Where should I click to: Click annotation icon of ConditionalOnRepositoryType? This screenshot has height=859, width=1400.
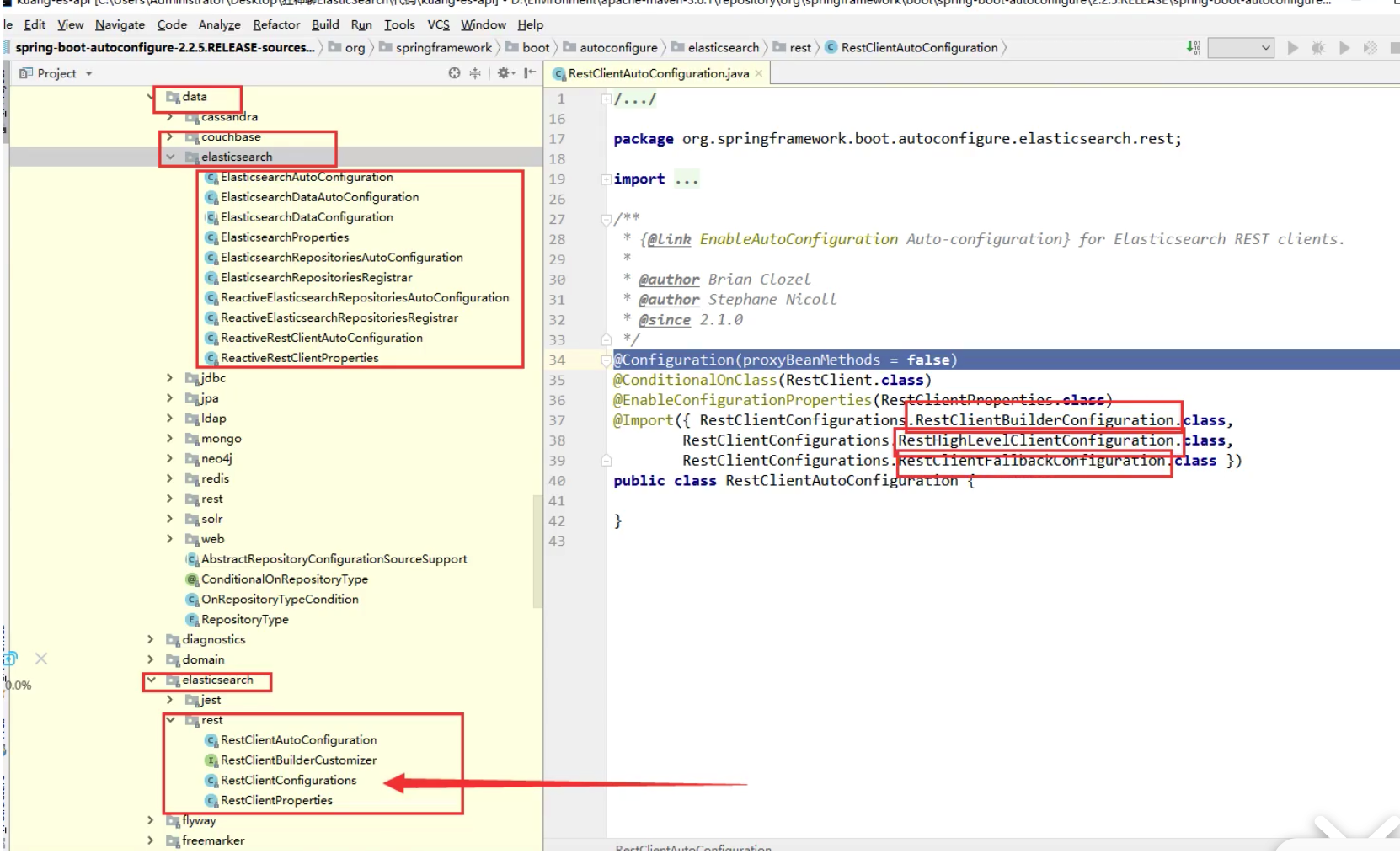click(x=192, y=579)
